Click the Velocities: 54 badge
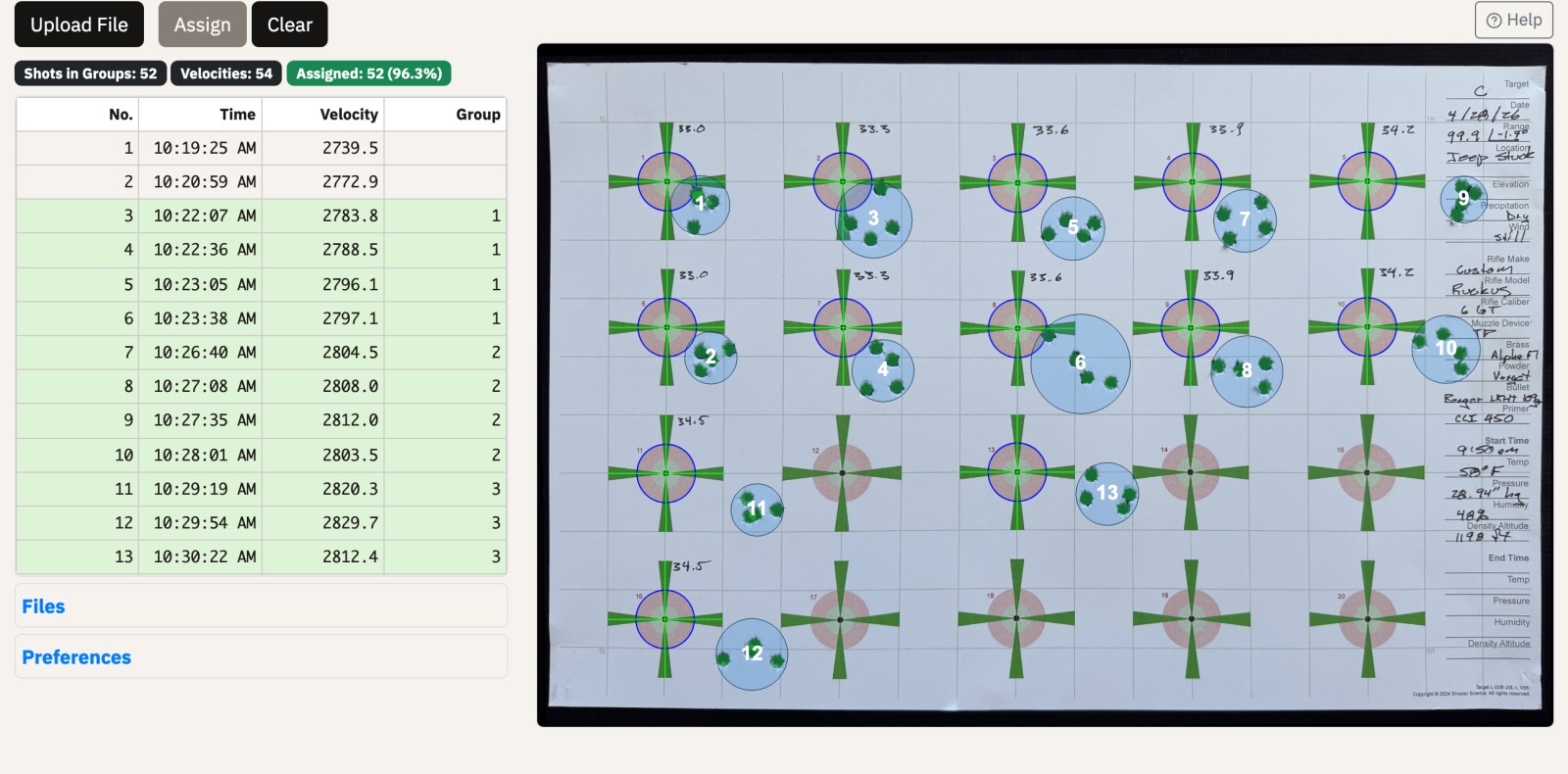The image size is (1568, 774). point(226,73)
